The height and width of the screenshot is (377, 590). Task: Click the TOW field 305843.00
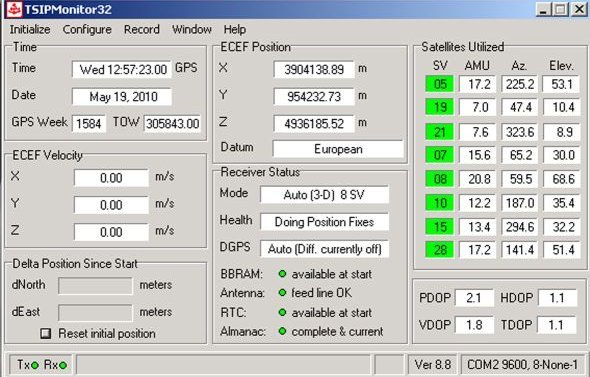(172, 123)
